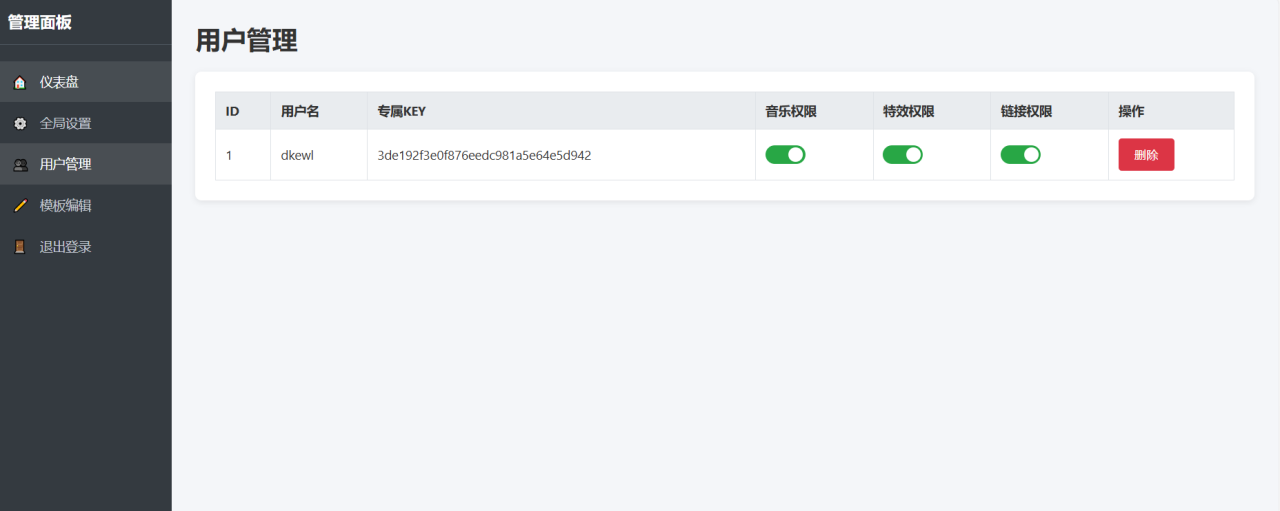Screen dimensions: 1280x511
Task: Open the 仪表盘 sidebar menu item
Action: click(59, 83)
